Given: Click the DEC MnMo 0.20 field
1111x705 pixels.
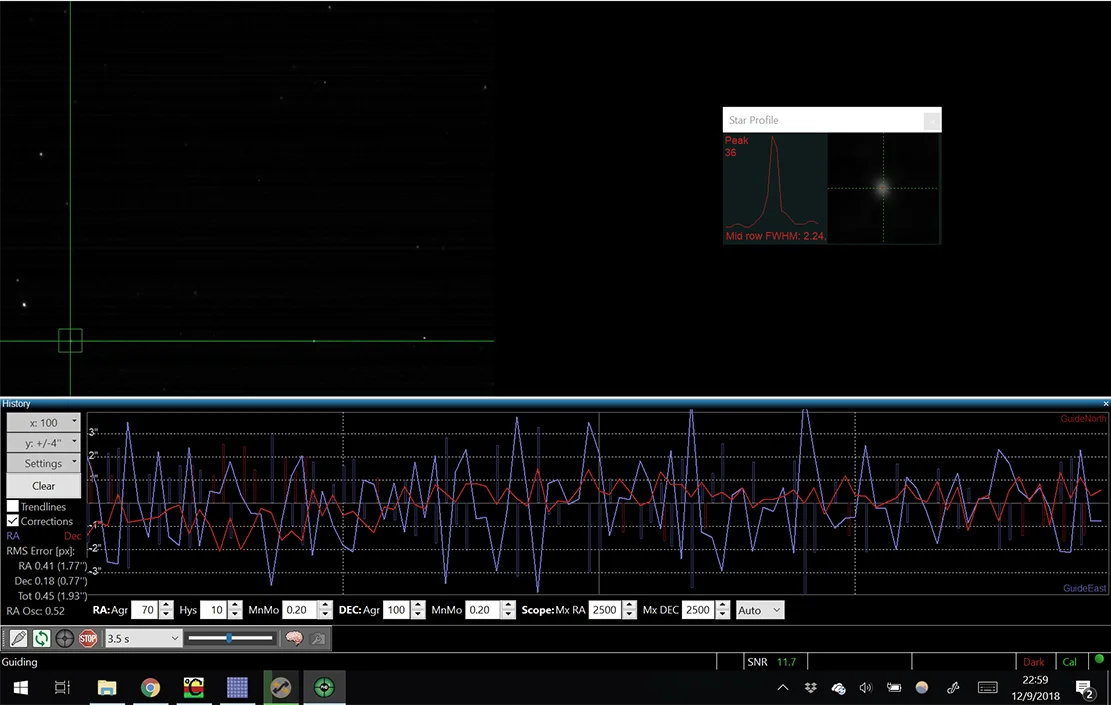Looking at the screenshot, I should pos(483,609).
